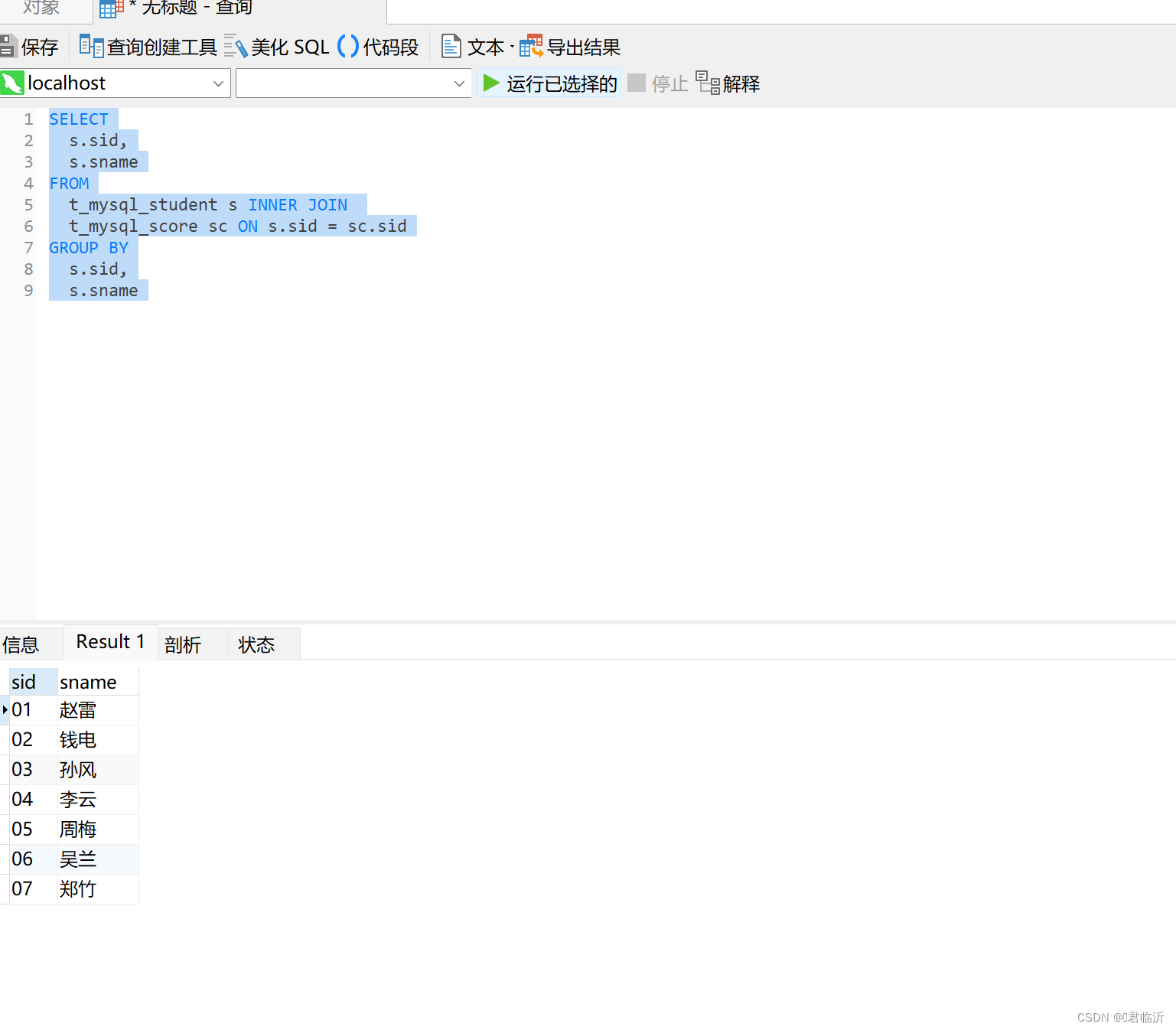Switch to the Objects (对象) tab
Image resolution: width=1176 pixels, height=1030 pixels.
(41, 8)
